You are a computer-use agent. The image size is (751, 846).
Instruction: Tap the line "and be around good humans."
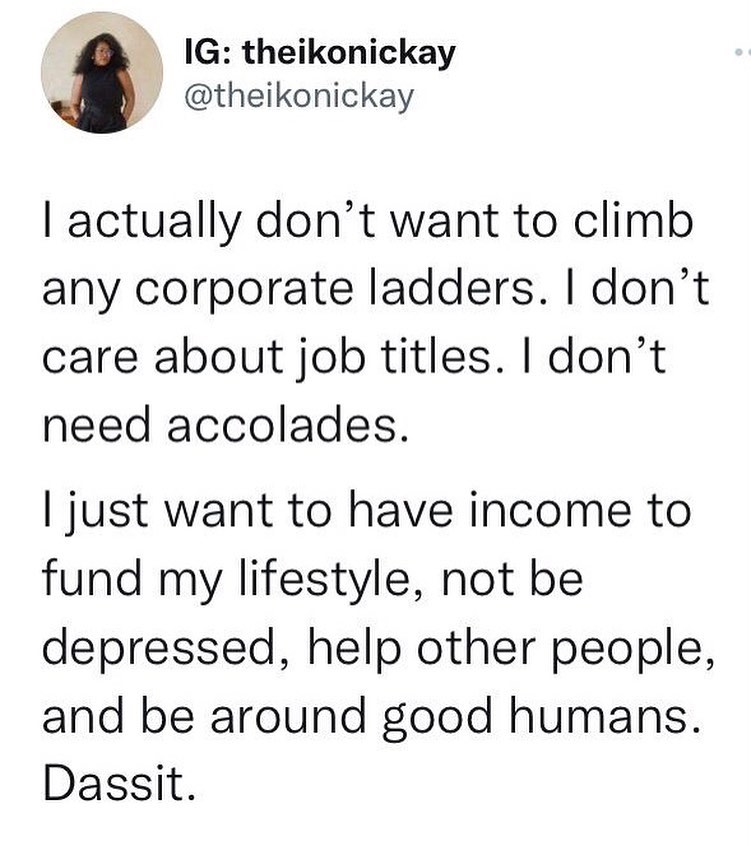(367, 716)
